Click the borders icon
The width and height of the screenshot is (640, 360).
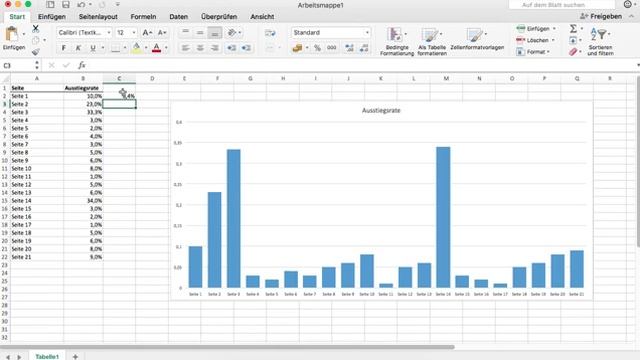coord(116,48)
